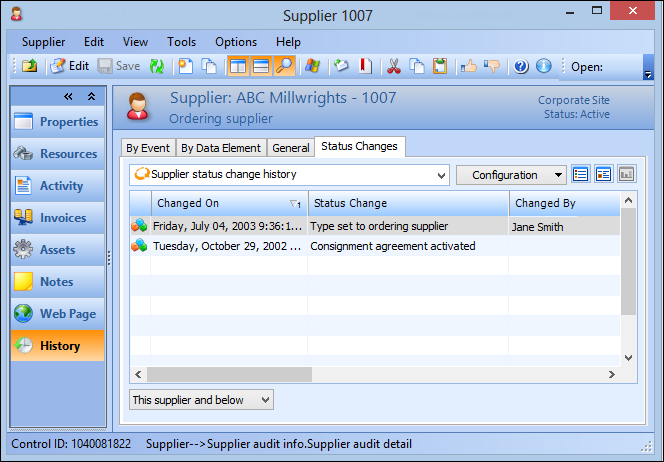Image resolution: width=664 pixels, height=462 pixels.
Task: Open the Help menu
Action: (x=288, y=42)
